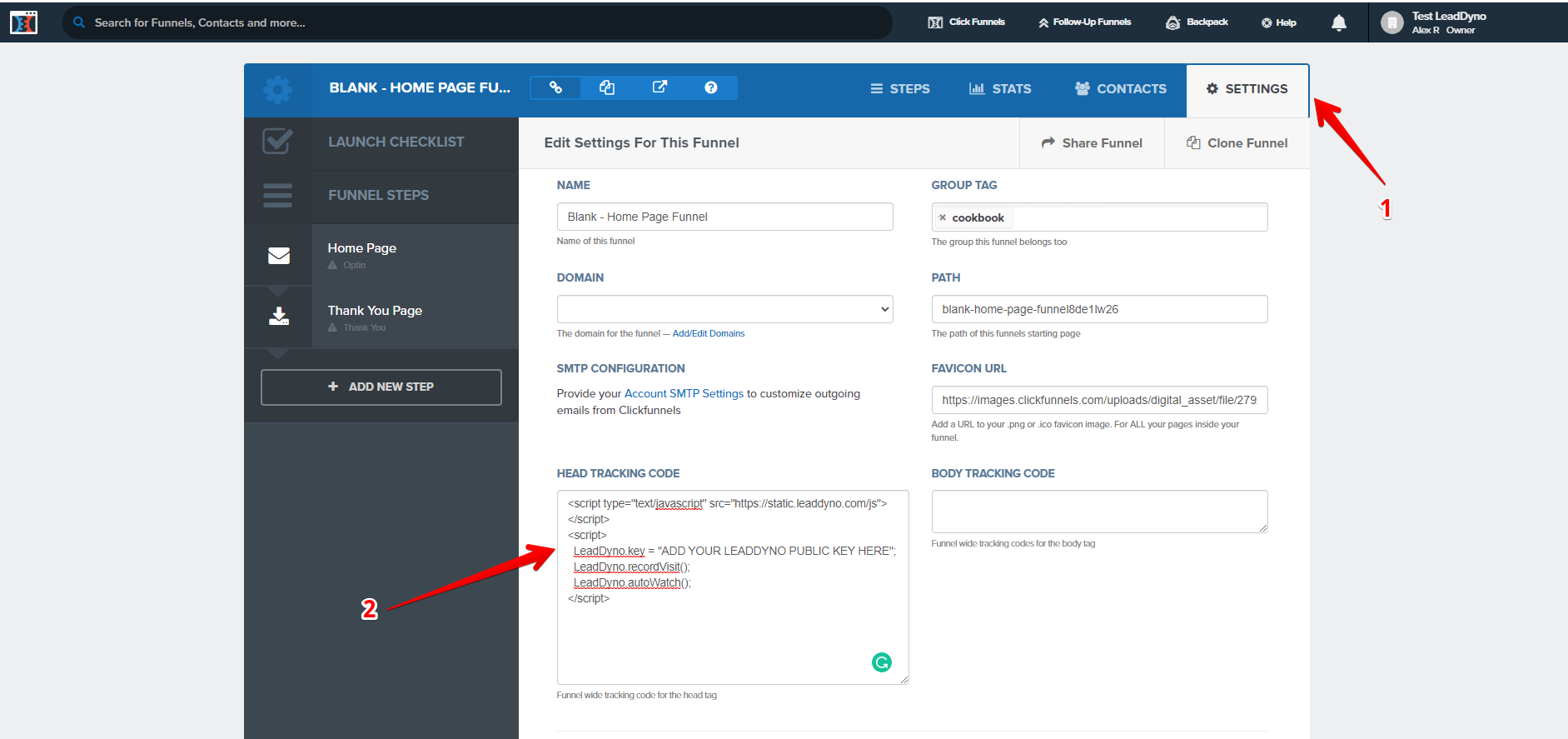This screenshot has width=1568, height=739.
Task: Open the Funnel Steps section
Action: [x=381, y=196]
